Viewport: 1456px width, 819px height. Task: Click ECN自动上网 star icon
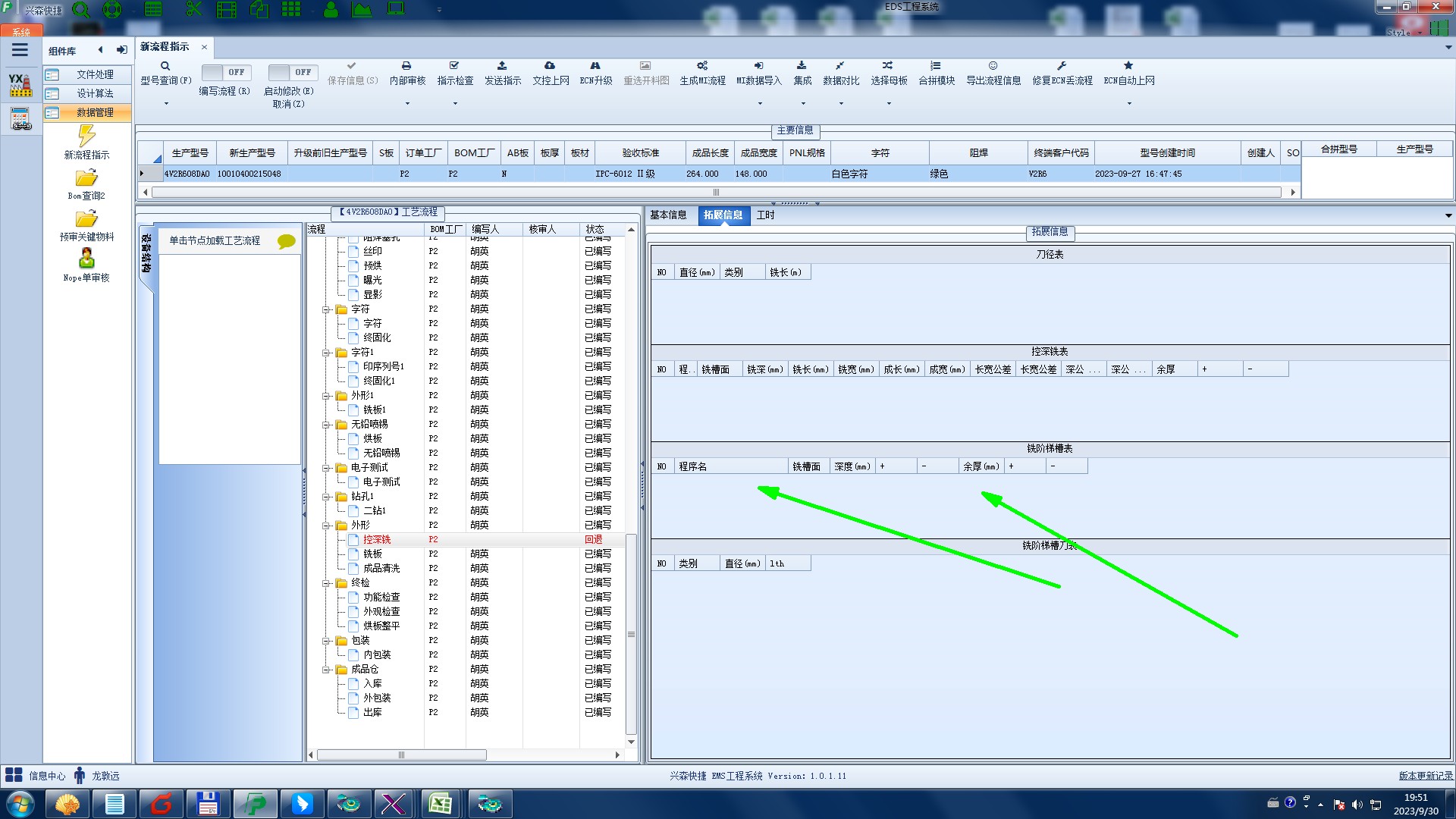[1128, 66]
